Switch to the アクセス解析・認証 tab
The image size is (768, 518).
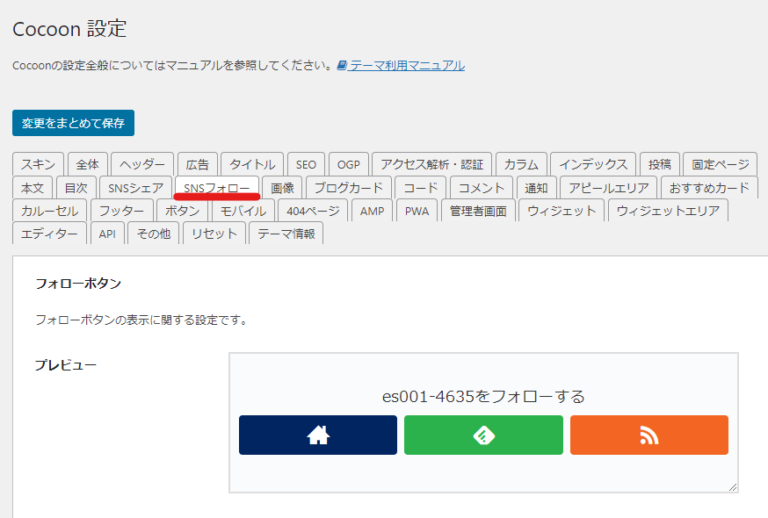click(432, 164)
